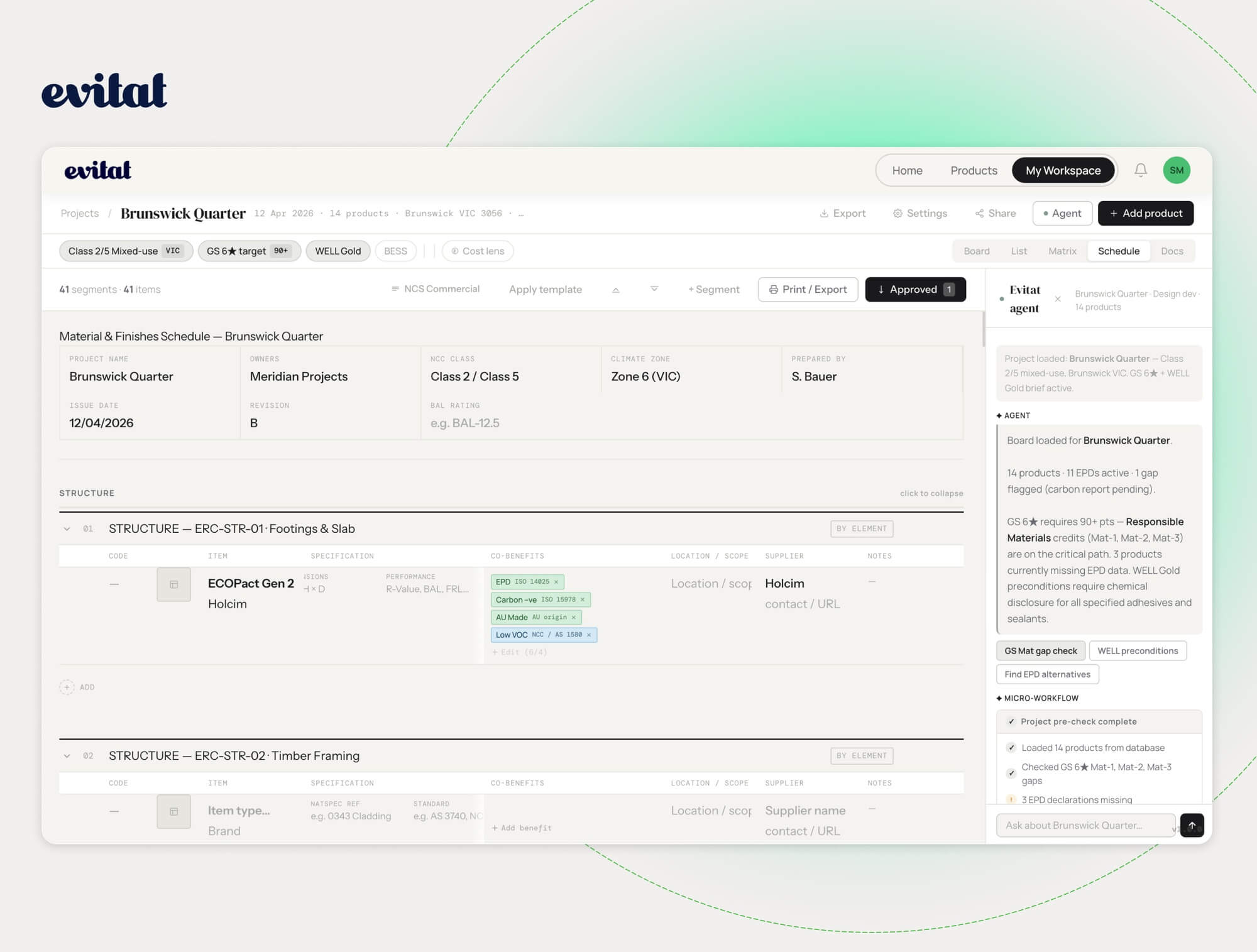Screen dimensions: 1257x952
Task: Move segment down with arrow icon
Action: pos(654,289)
